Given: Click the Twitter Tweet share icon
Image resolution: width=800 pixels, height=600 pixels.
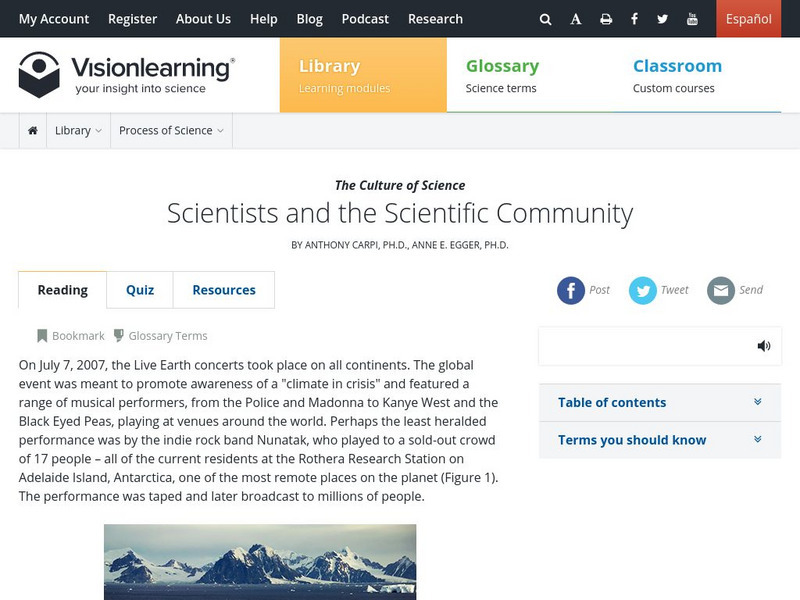Looking at the screenshot, I should [643, 290].
